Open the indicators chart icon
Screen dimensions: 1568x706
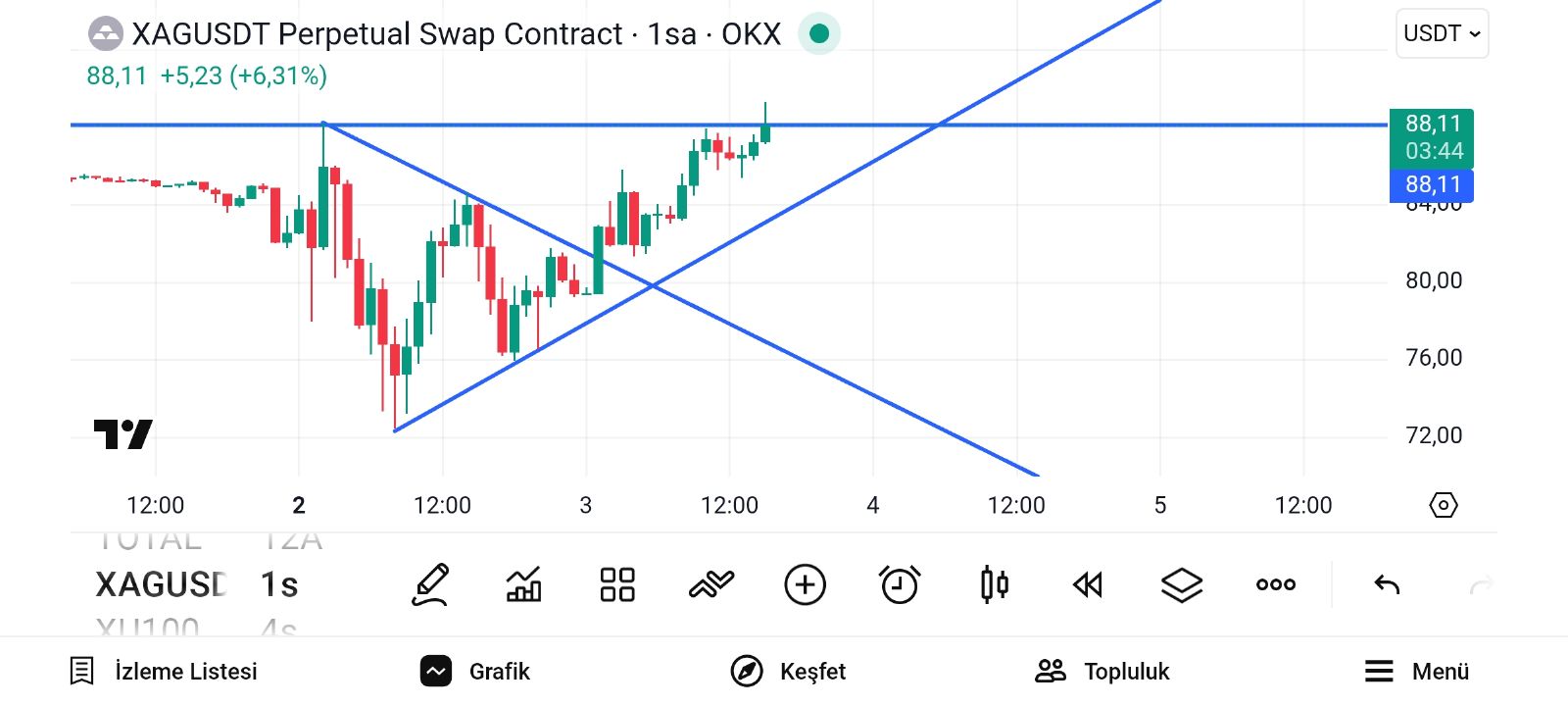pyautogui.click(x=523, y=585)
